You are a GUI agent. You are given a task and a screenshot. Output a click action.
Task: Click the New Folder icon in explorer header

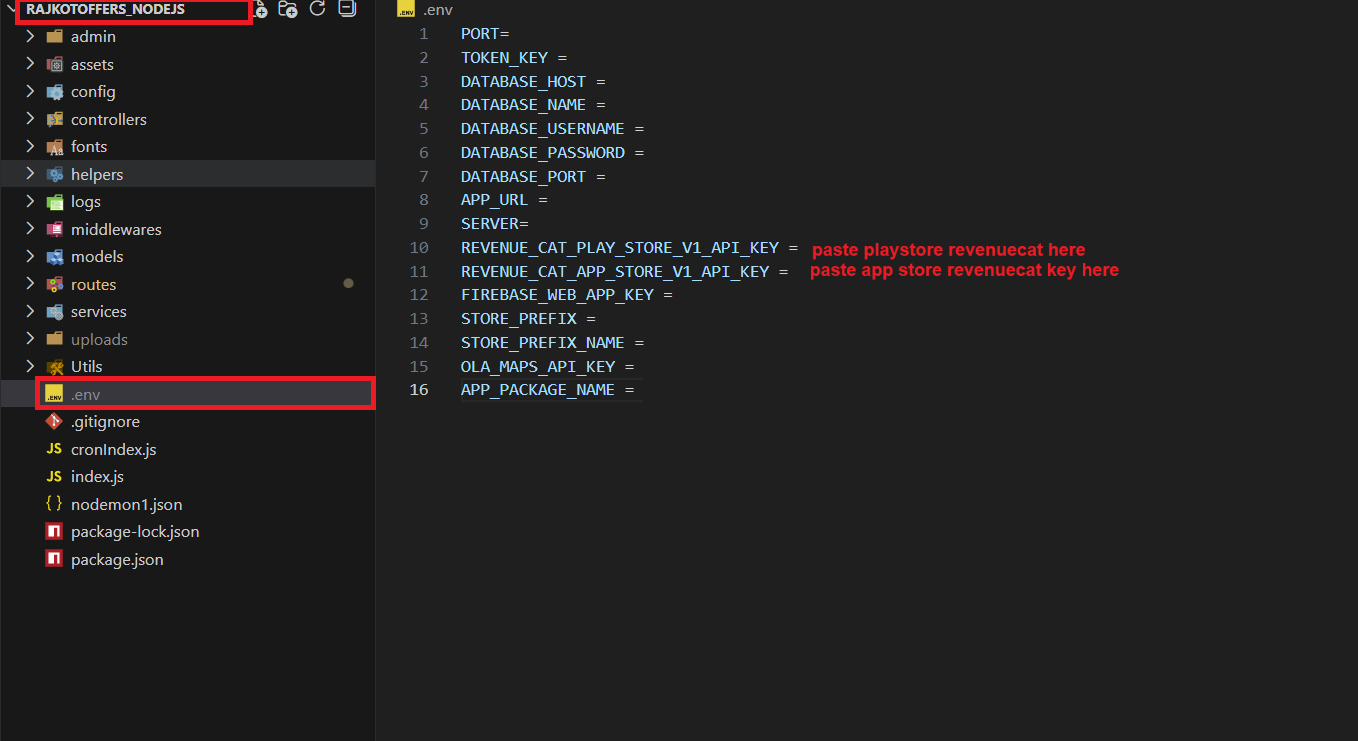(x=288, y=9)
